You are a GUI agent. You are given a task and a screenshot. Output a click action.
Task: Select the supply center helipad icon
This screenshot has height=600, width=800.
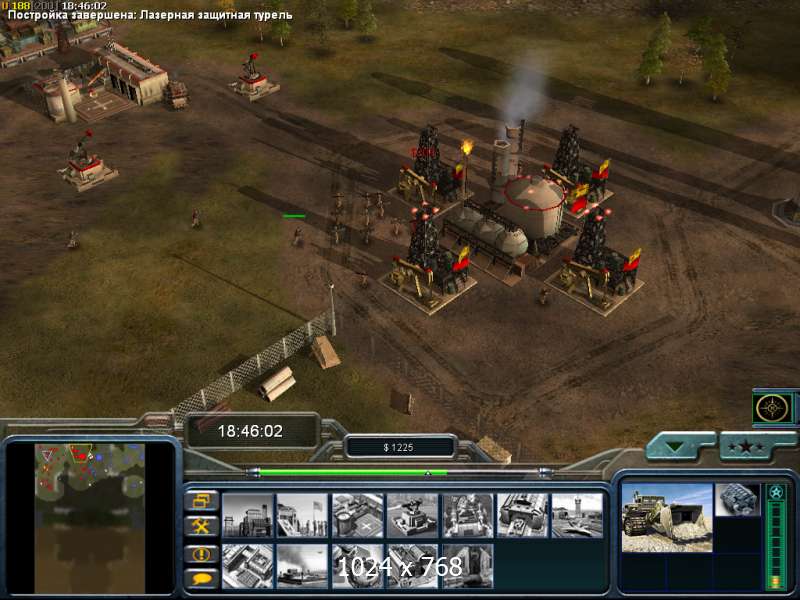(357, 515)
